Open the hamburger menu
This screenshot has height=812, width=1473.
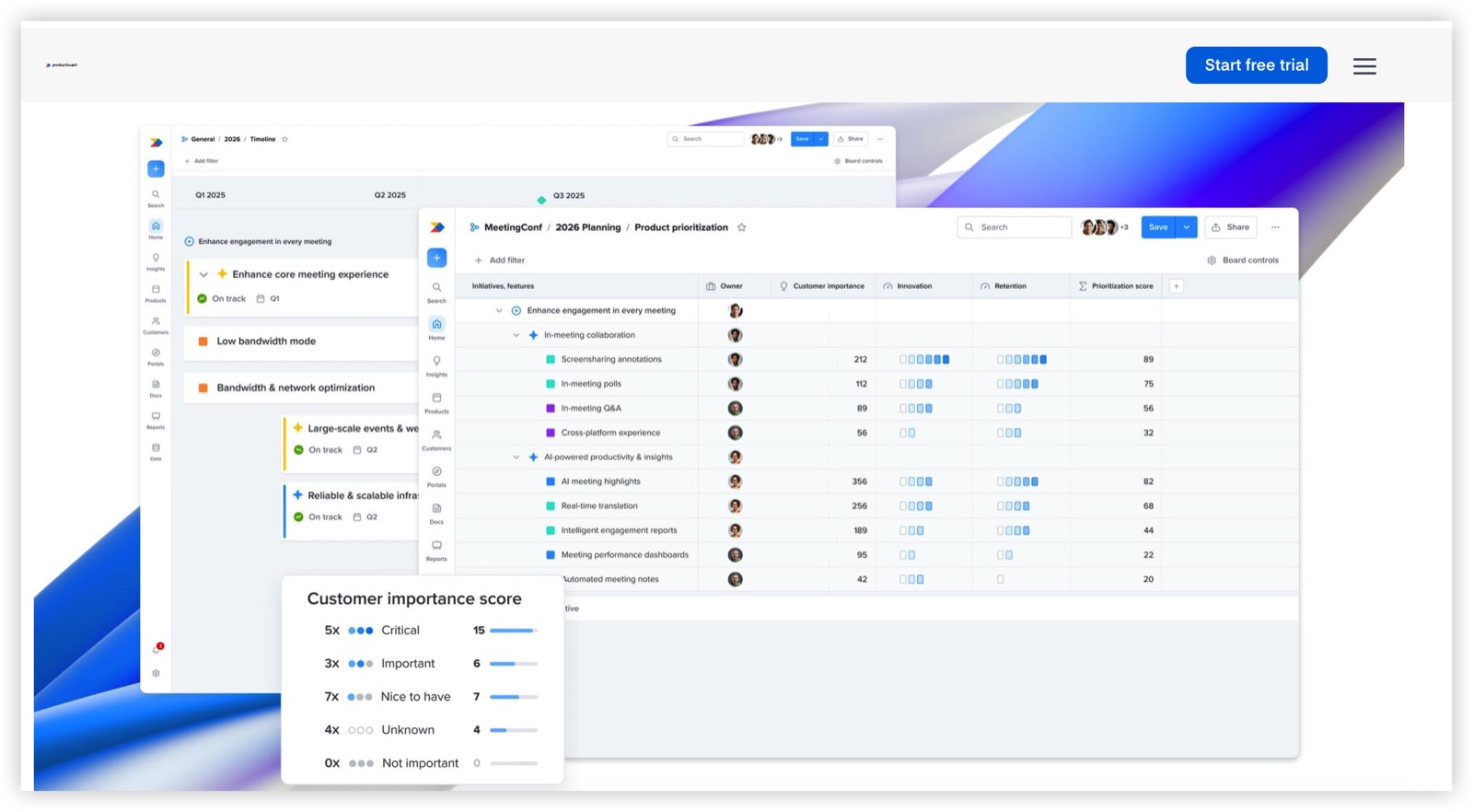tap(1364, 66)
